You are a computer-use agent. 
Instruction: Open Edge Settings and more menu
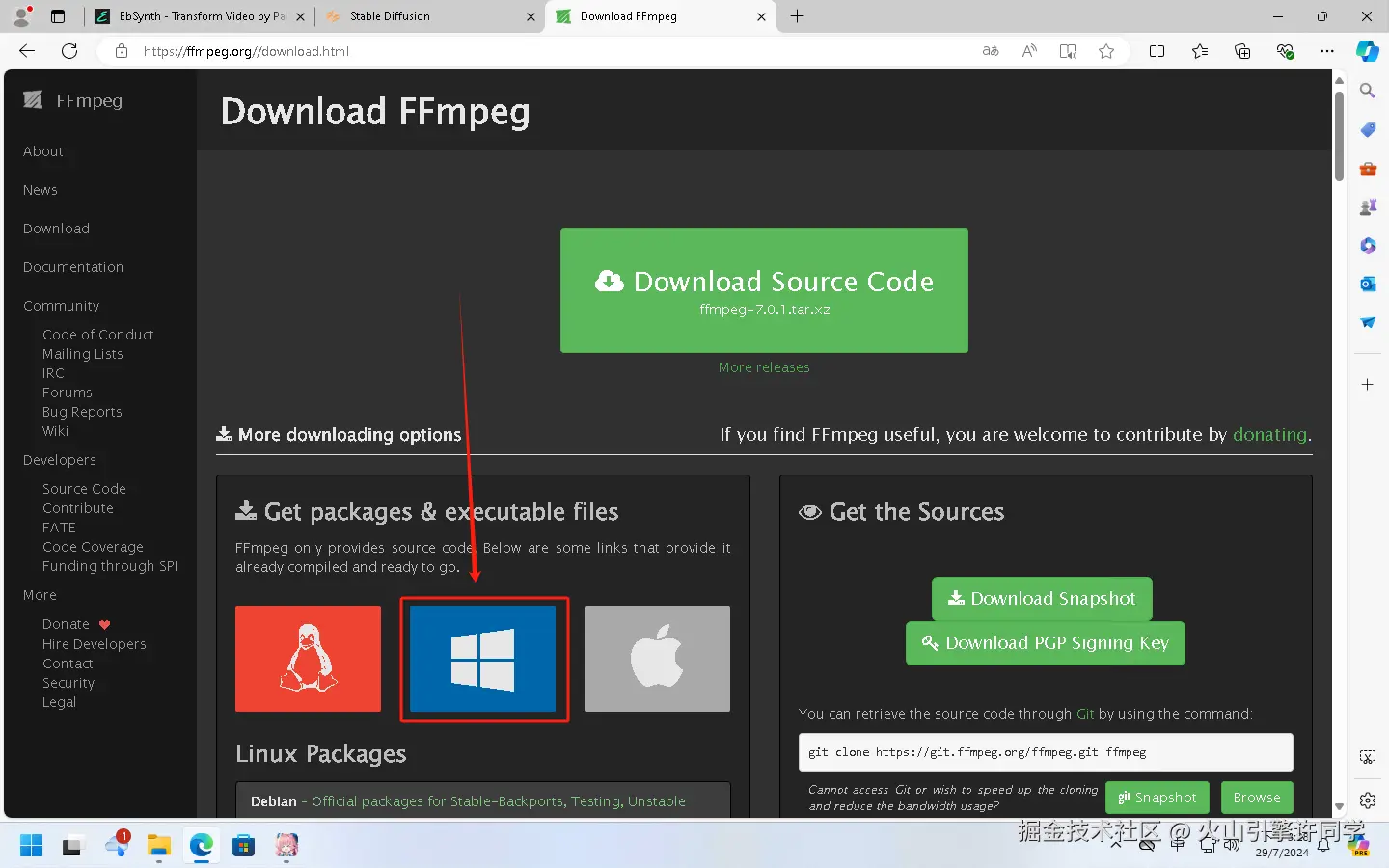1327,51
